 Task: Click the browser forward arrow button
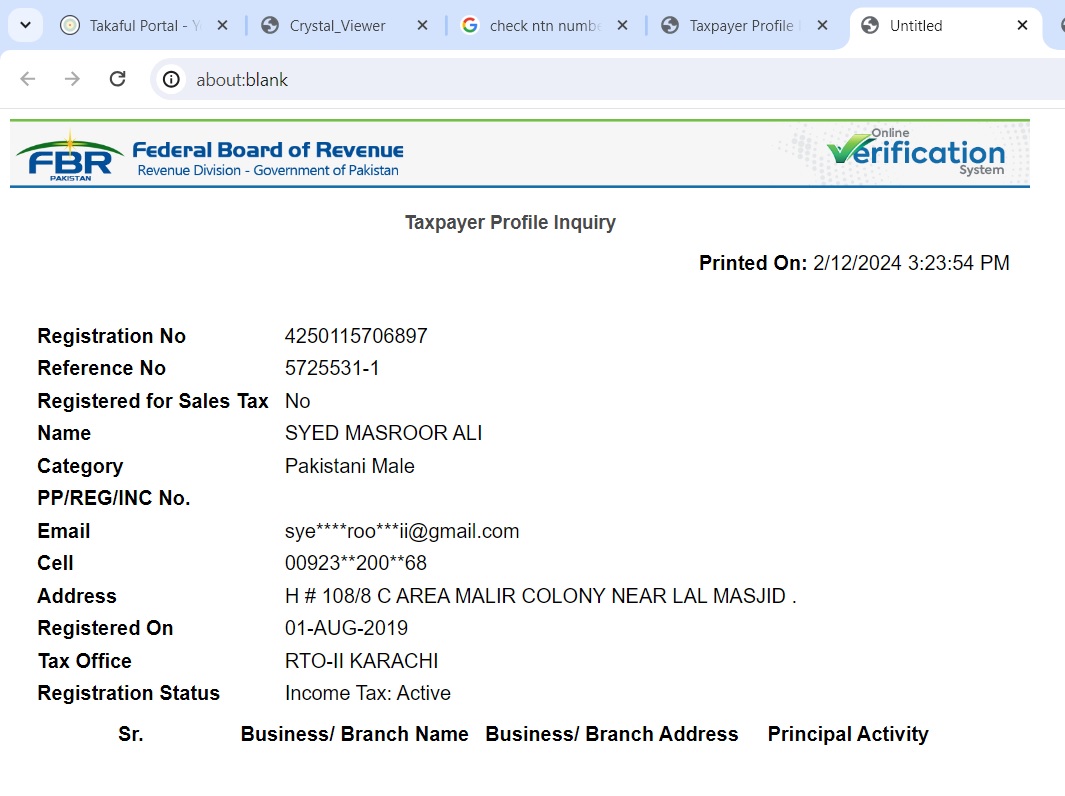point(72,79)
